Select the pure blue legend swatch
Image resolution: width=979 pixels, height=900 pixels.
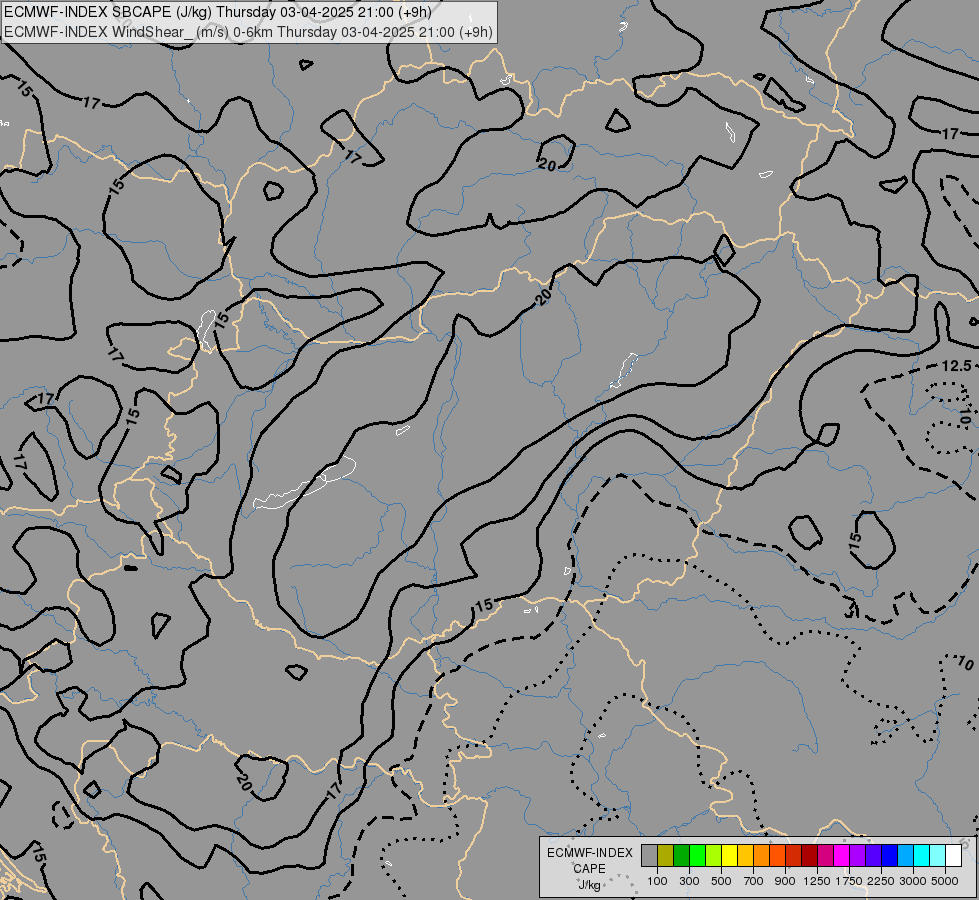[x=890, y=856]
